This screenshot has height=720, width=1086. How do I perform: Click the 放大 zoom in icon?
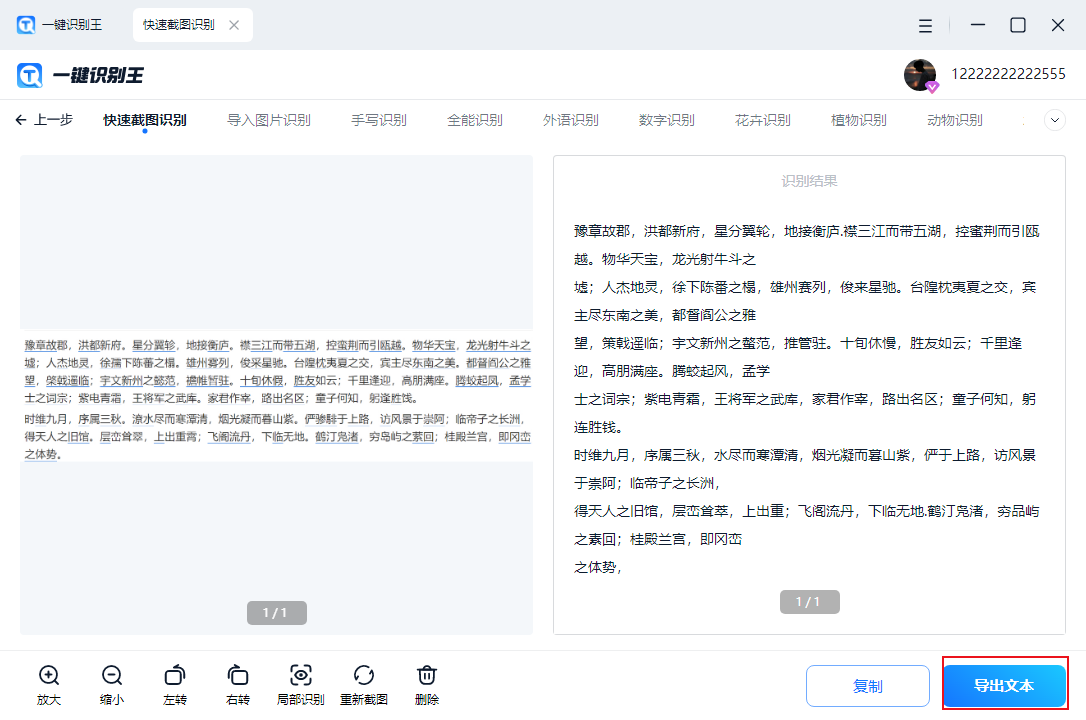pyautogui.click(x=49, y=676)
